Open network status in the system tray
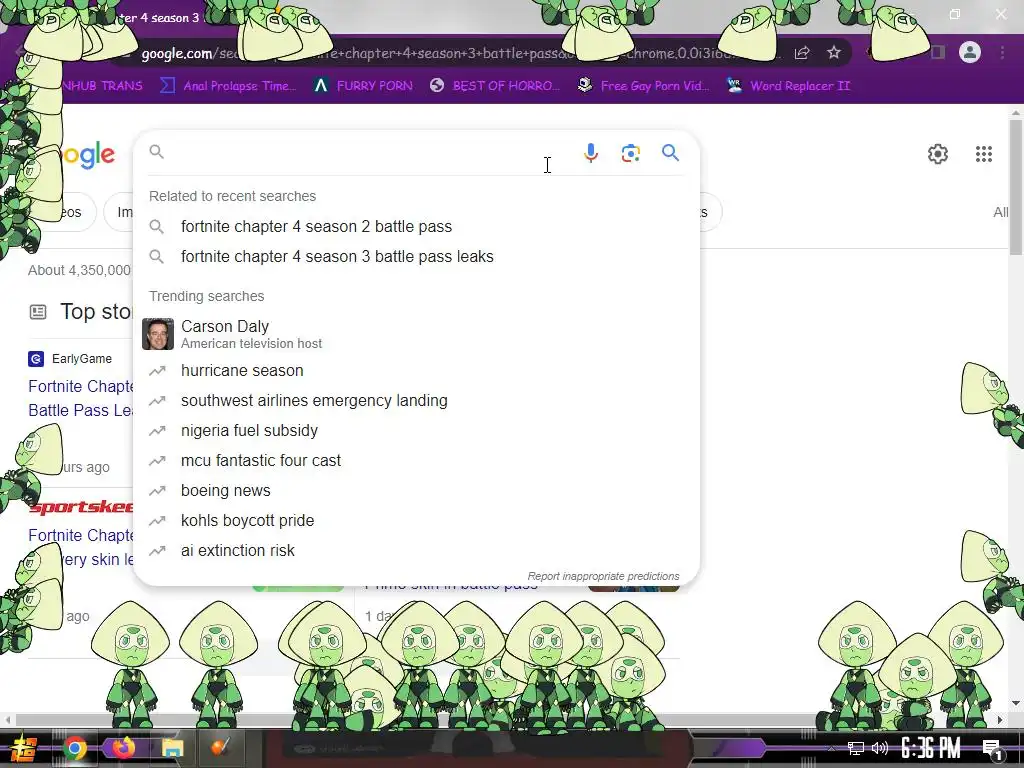 [855, 748]
